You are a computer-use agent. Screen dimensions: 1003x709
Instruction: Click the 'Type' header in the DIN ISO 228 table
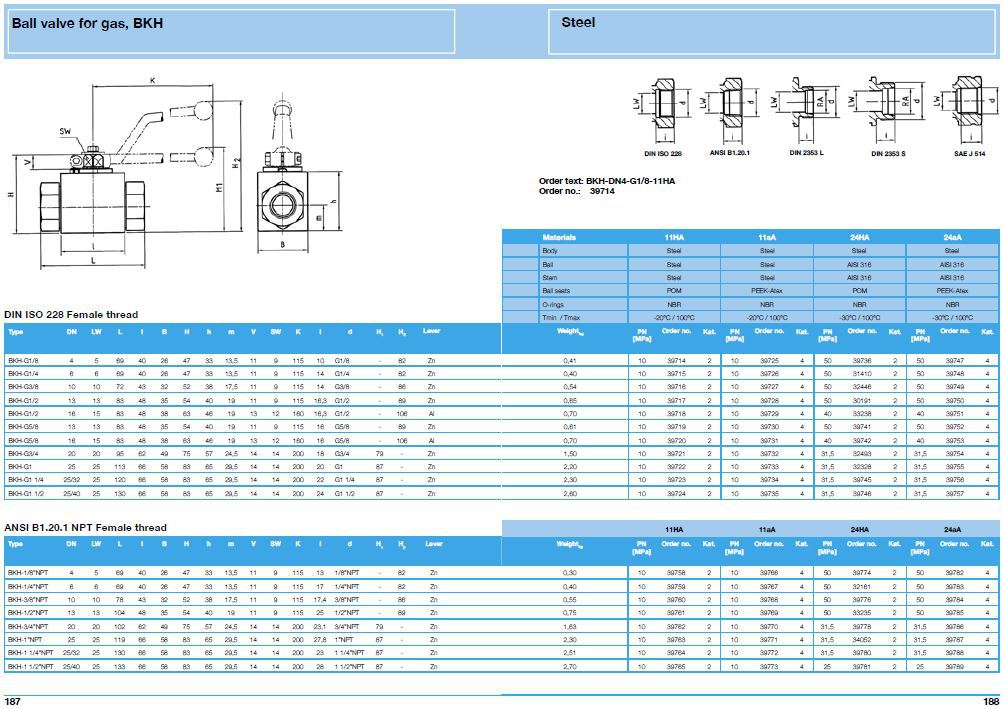15,331
